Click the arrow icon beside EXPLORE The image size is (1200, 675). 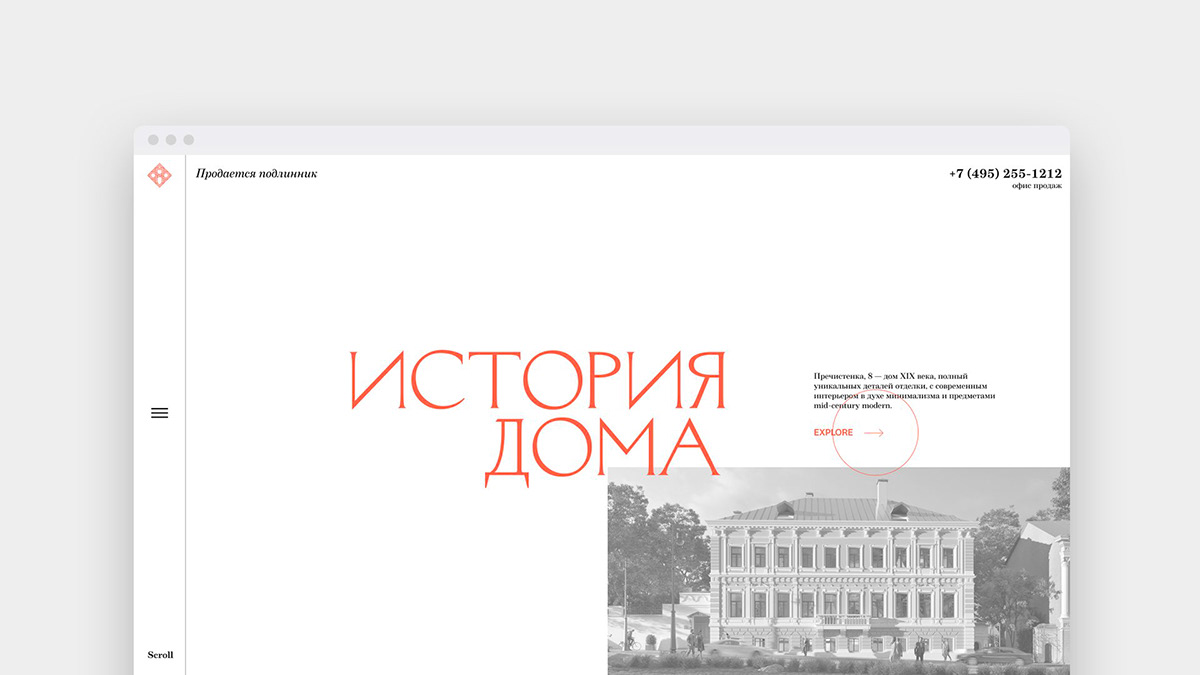(x=873, y=433)
